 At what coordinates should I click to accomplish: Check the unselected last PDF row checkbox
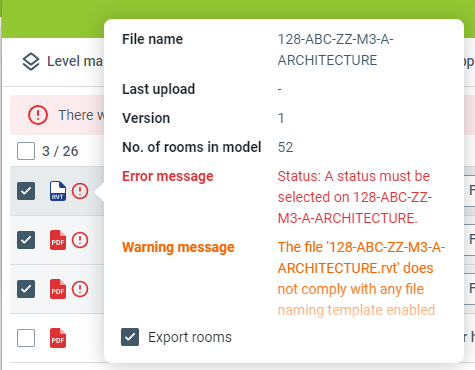[26, 338]
